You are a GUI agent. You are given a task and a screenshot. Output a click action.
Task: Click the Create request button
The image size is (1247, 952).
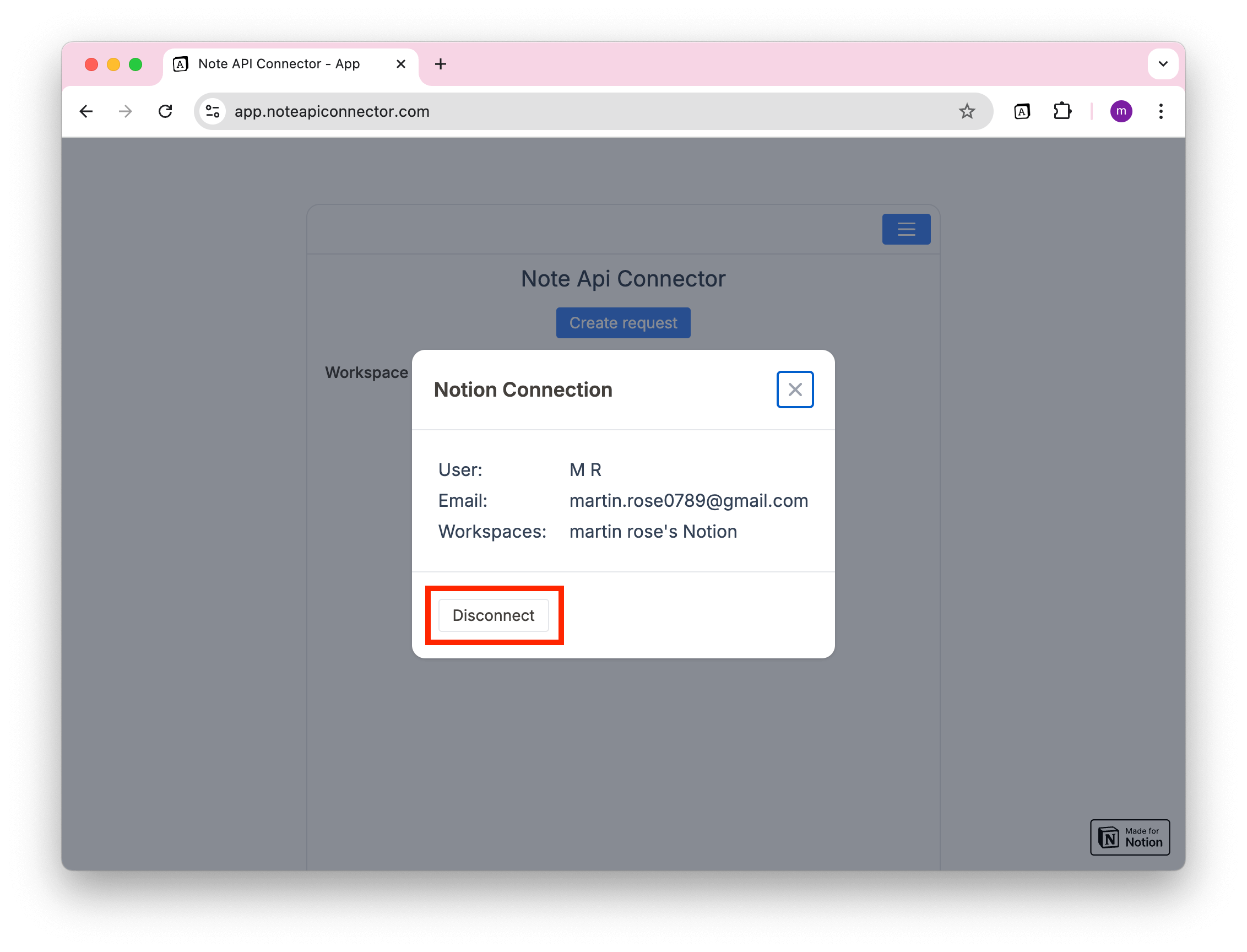(623, 322)
